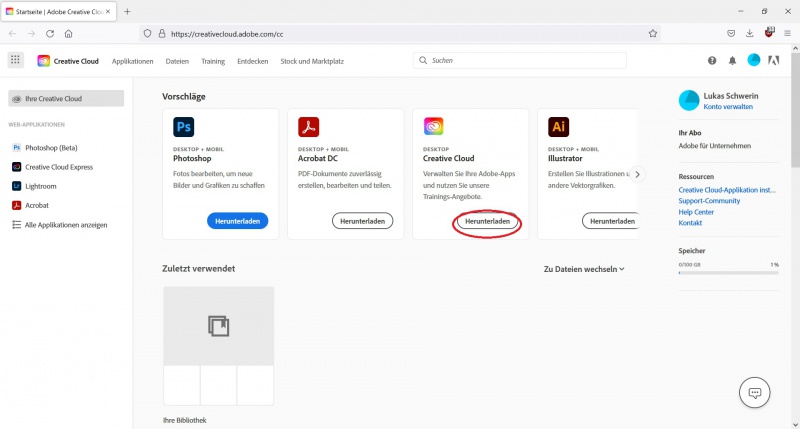
Task: Expand Zu Dateien wechseln dropdown
Action: [x=584, y=269]
